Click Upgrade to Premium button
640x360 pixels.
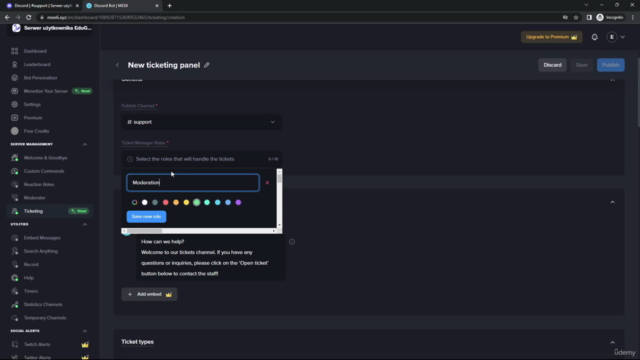coord(551,37)
